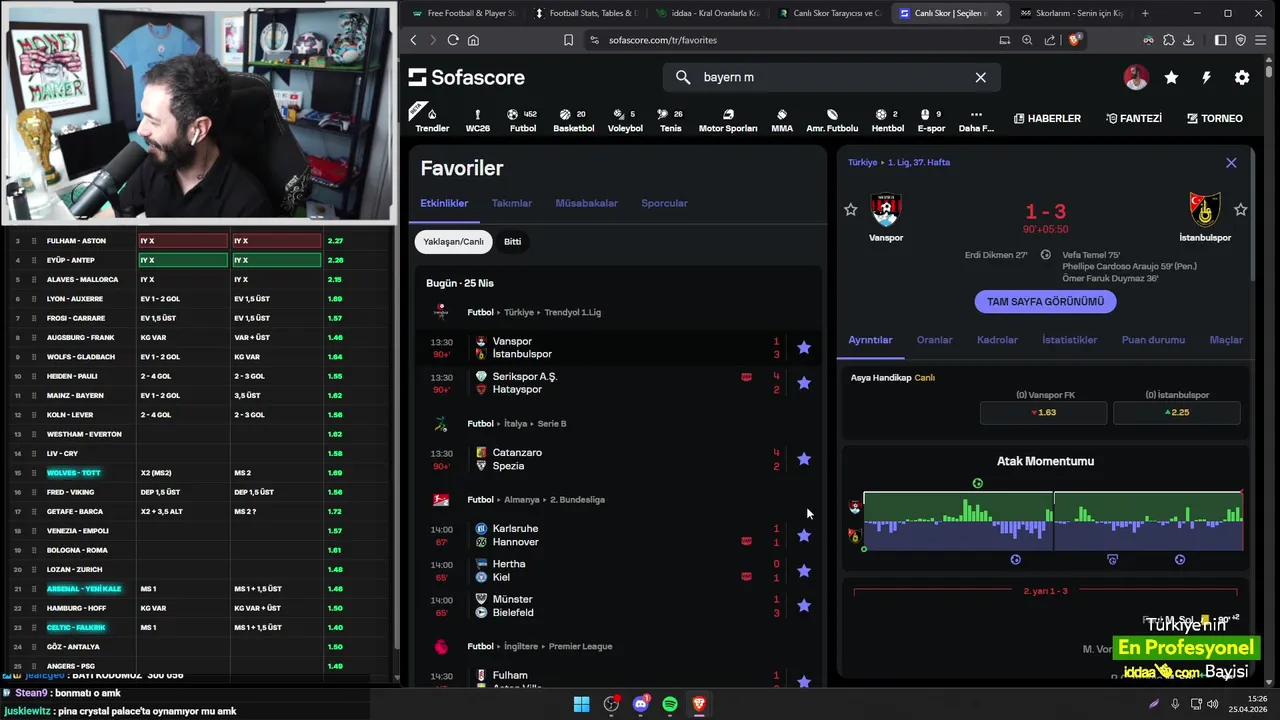Open the browser hamburger menu
Viewport: 1280px width, 720px height.
1261,40
